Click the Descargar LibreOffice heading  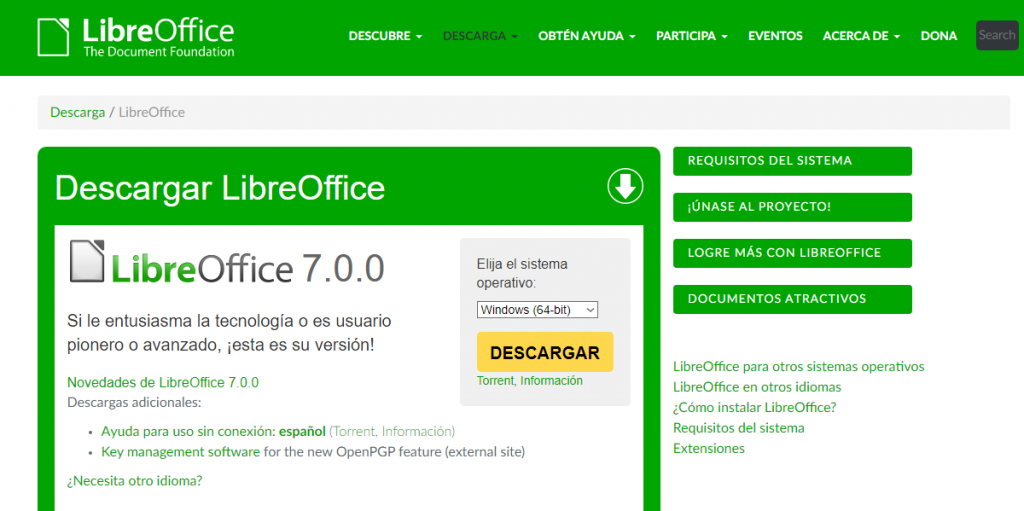tap(220, 188)
